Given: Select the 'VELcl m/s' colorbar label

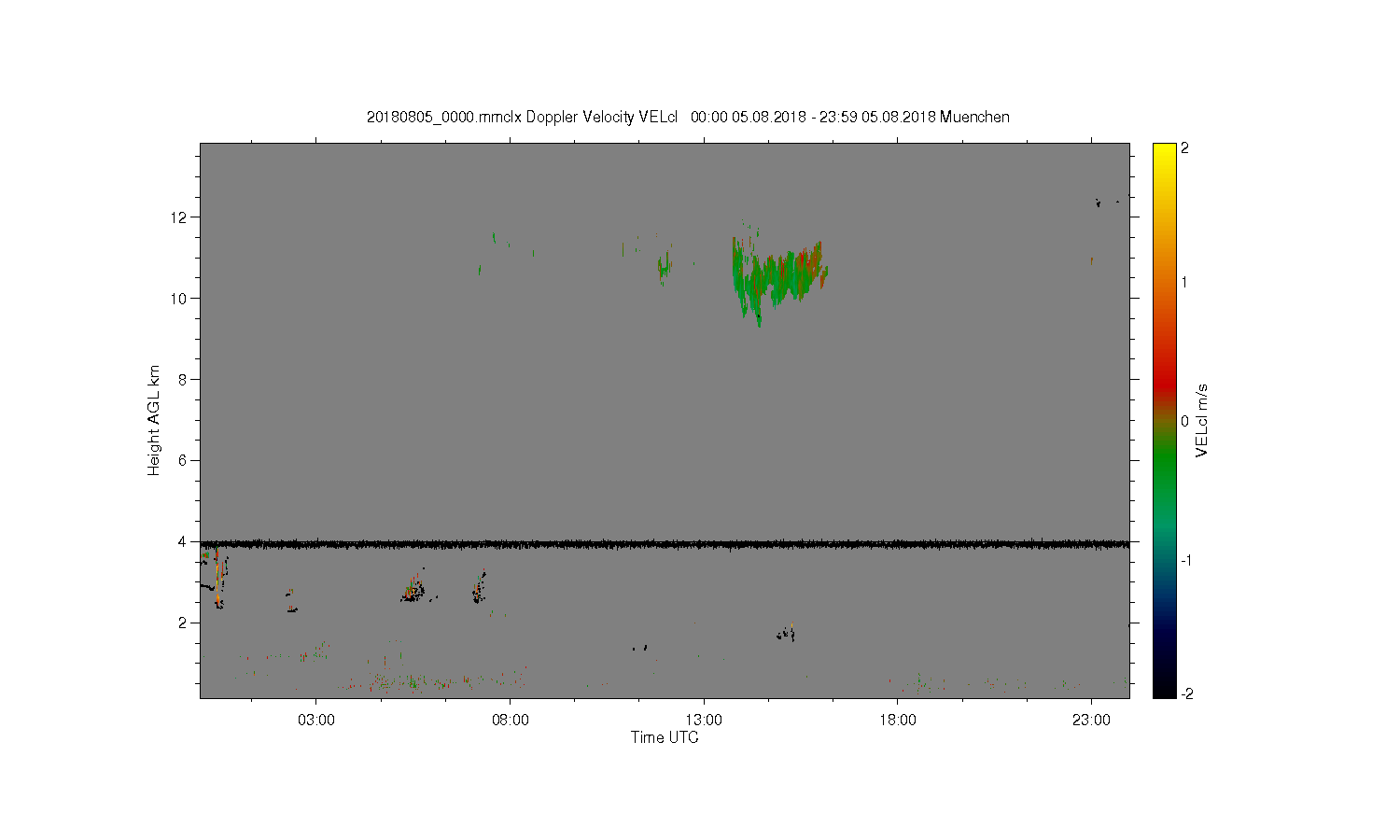Looking at the screenshot, I should [1202, 421].
